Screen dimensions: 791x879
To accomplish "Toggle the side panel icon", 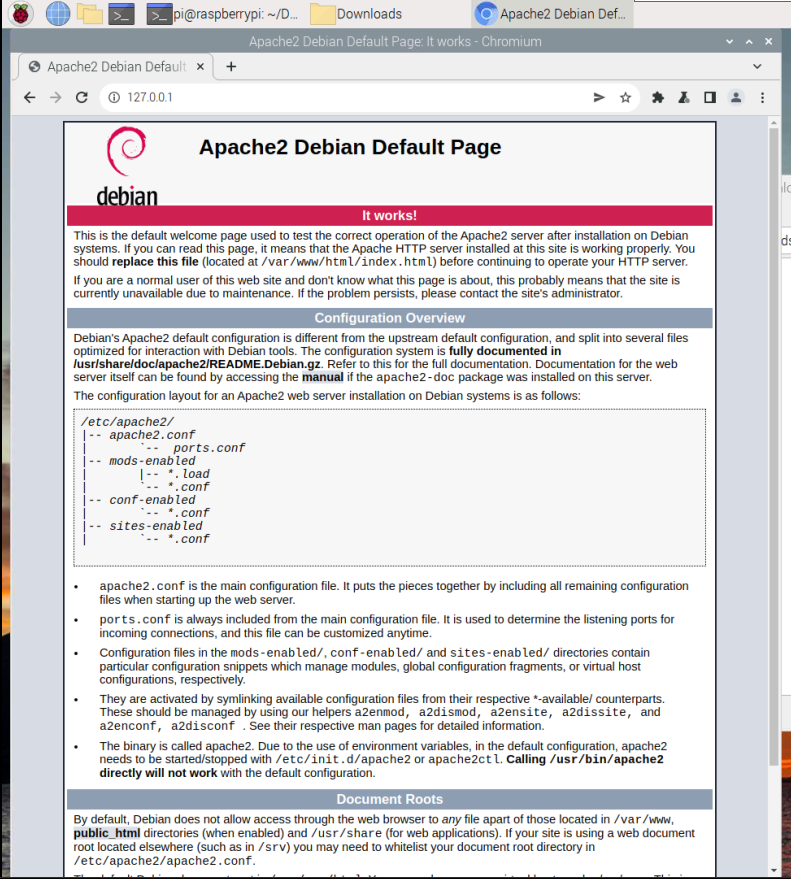I will [x=710, y=98].
